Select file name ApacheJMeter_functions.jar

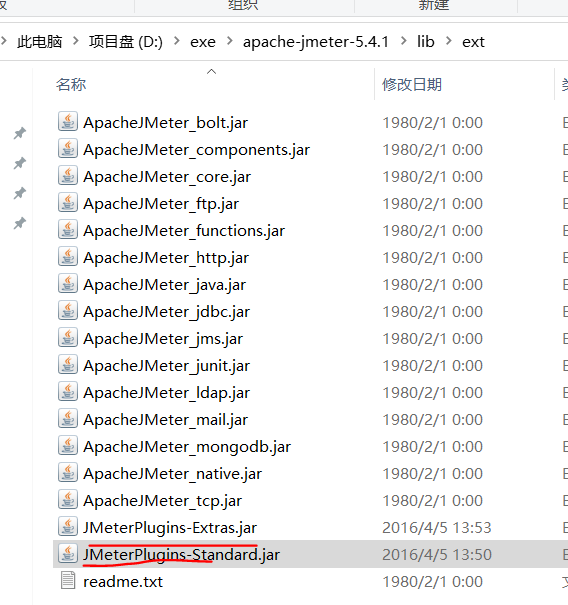coord(184,231)
